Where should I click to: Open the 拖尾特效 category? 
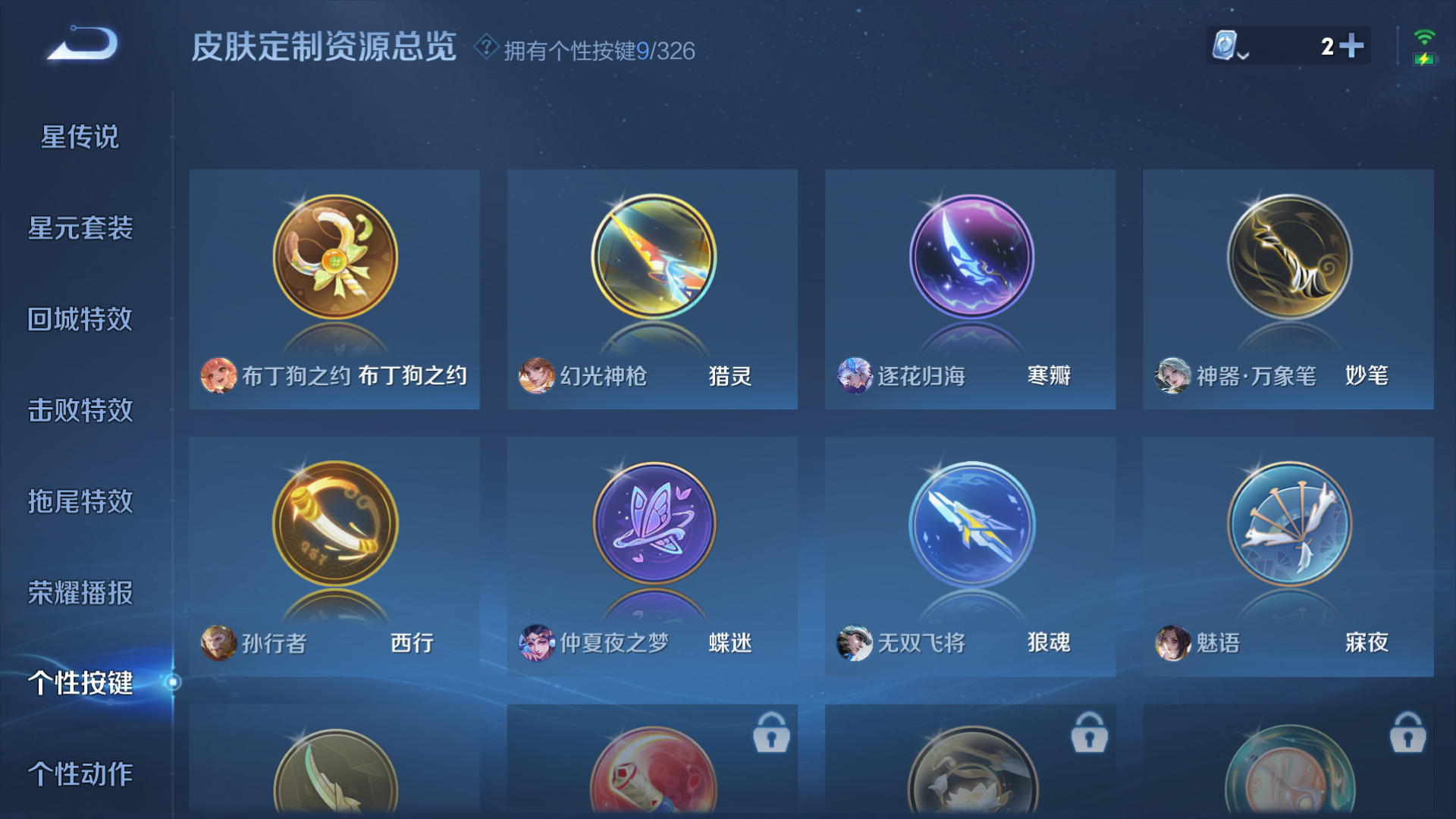pyautogui.click(x=80, y=501)
